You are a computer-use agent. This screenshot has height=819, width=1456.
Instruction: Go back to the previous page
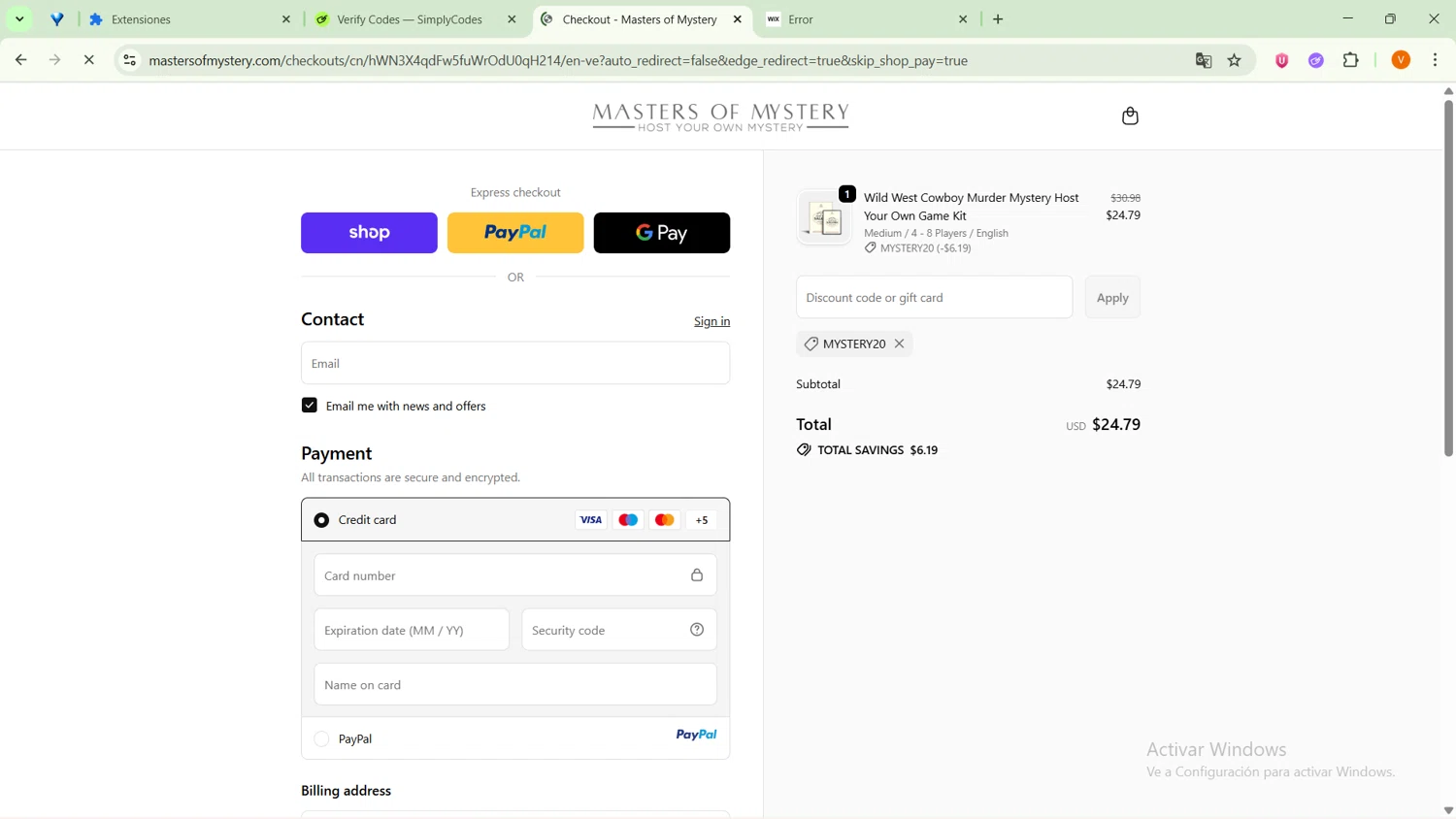(20, 60)
